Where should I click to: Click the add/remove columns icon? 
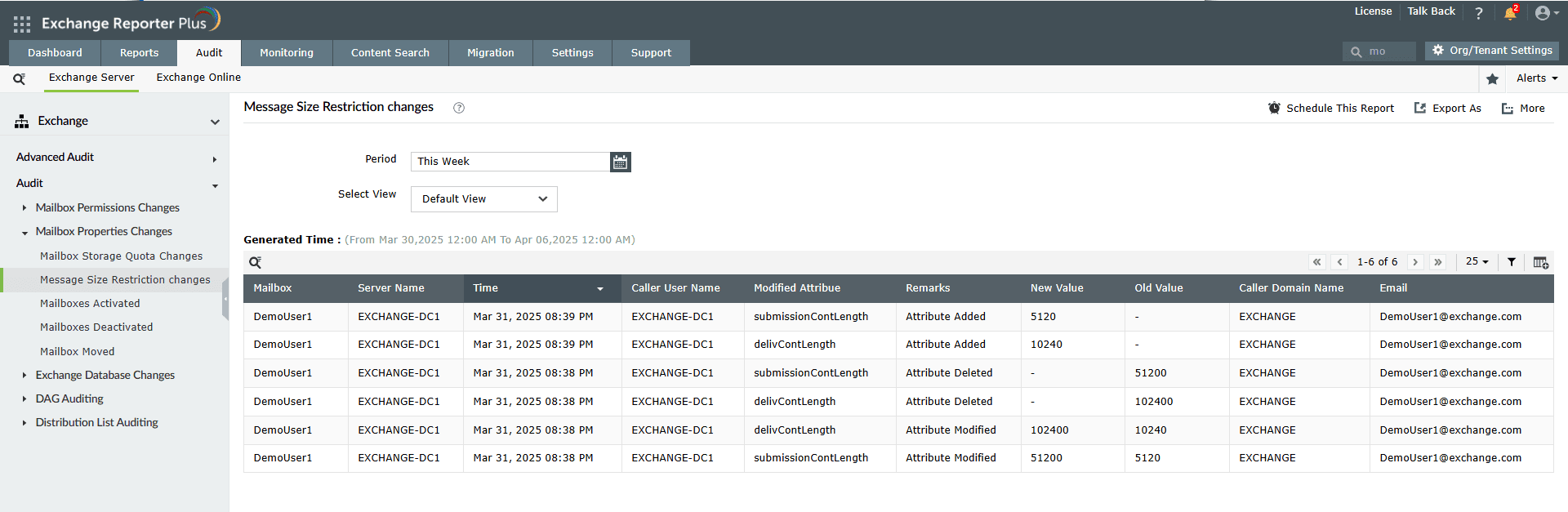[x=1540, y=262]
